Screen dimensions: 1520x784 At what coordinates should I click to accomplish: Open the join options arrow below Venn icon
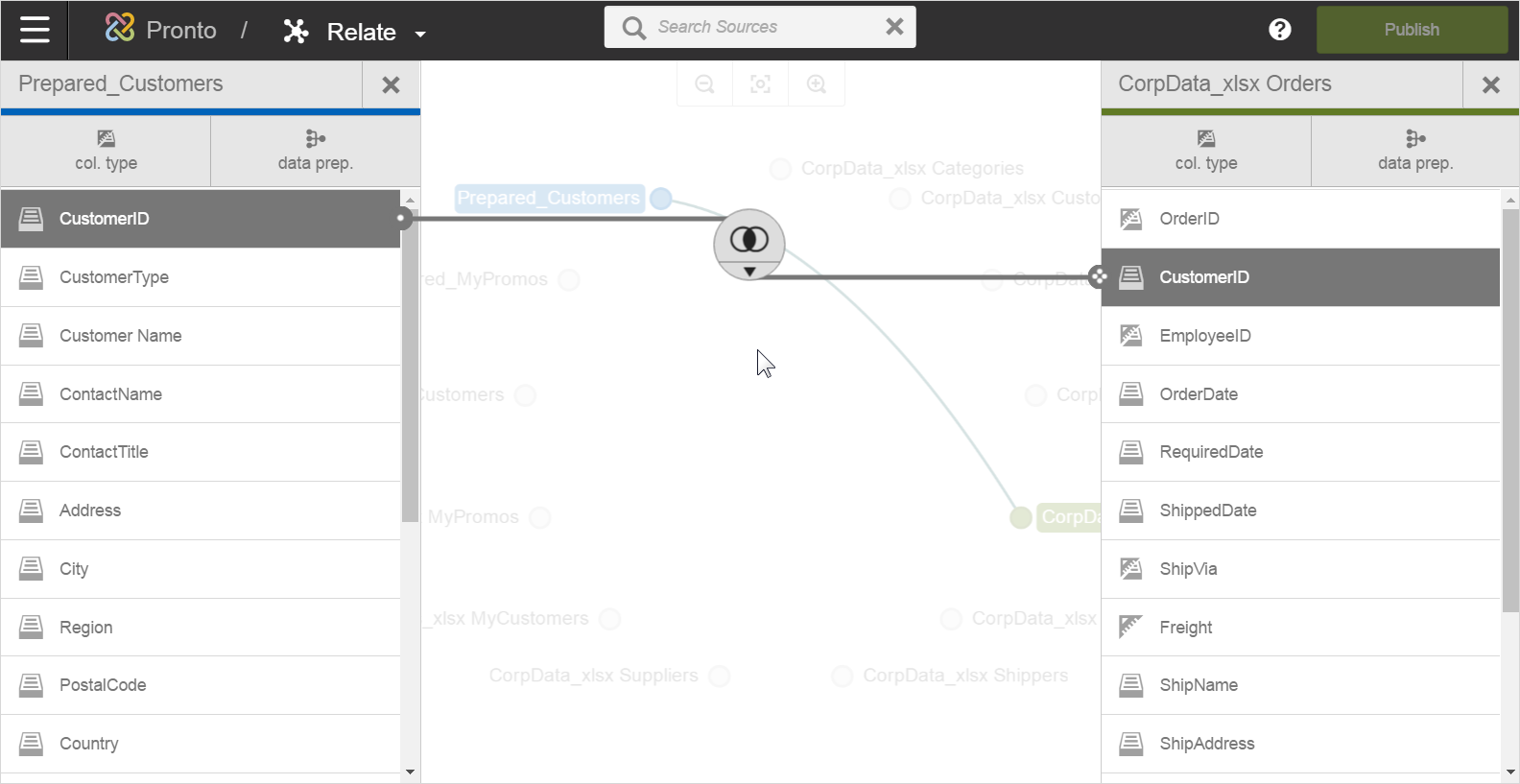[749, 272]
